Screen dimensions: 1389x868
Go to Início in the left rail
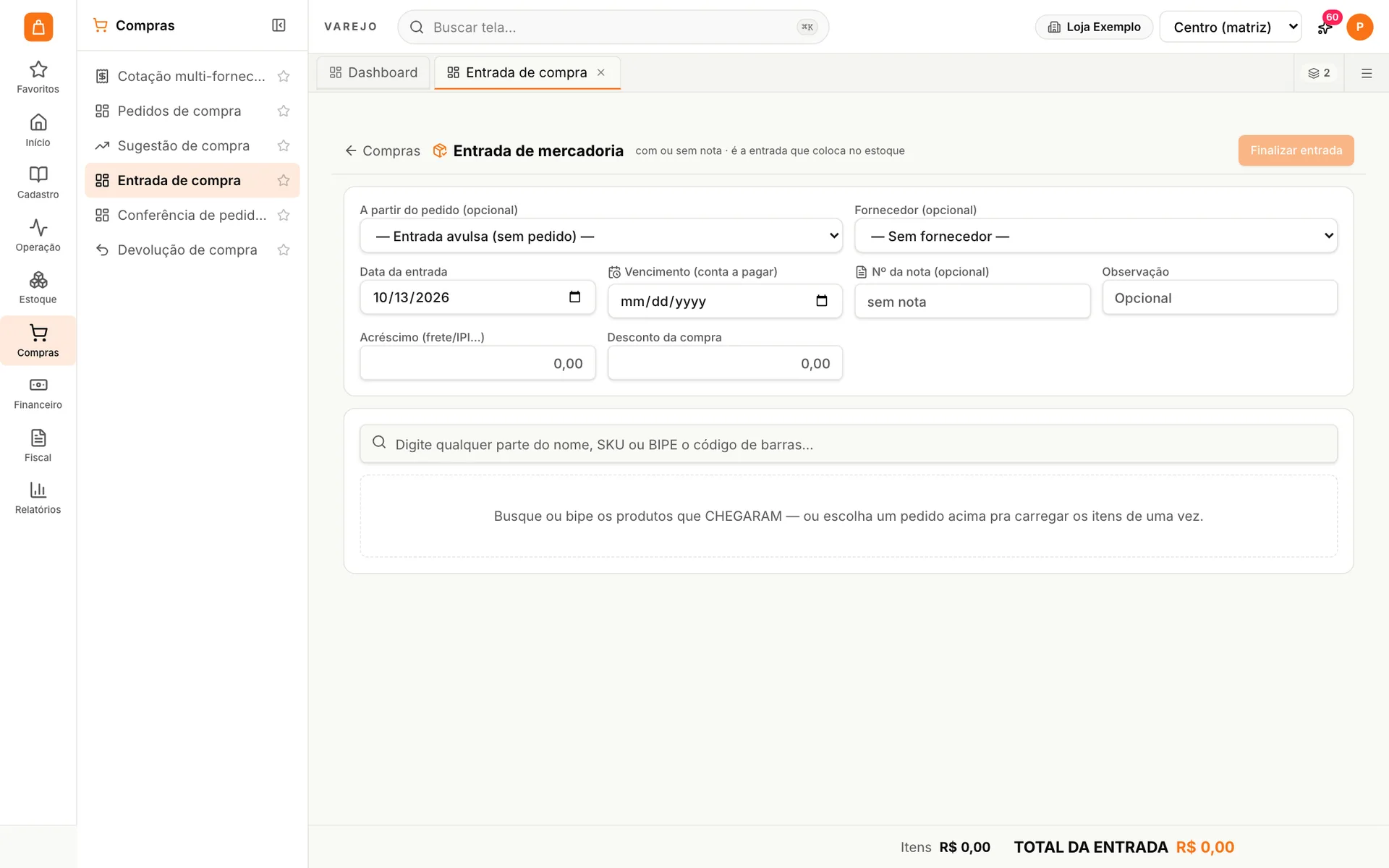38,130
